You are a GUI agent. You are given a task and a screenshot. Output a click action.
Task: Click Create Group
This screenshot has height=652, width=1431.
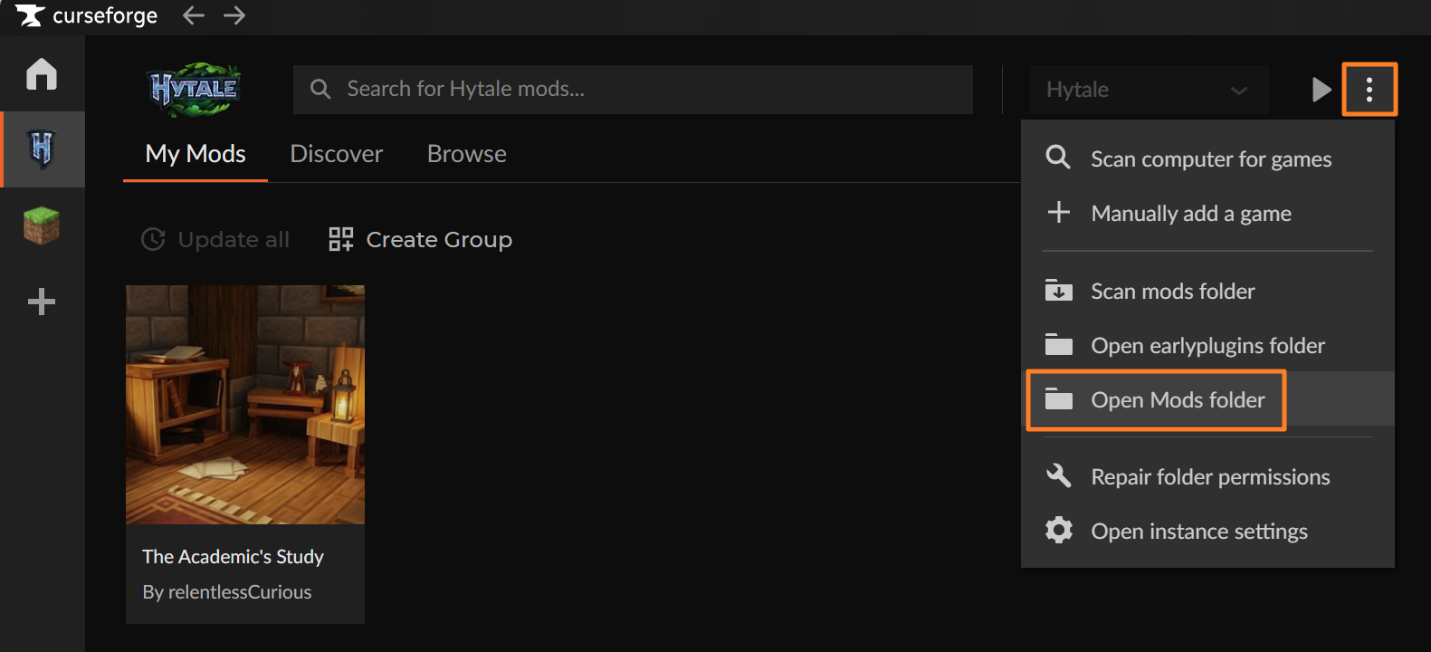[421, 240]
